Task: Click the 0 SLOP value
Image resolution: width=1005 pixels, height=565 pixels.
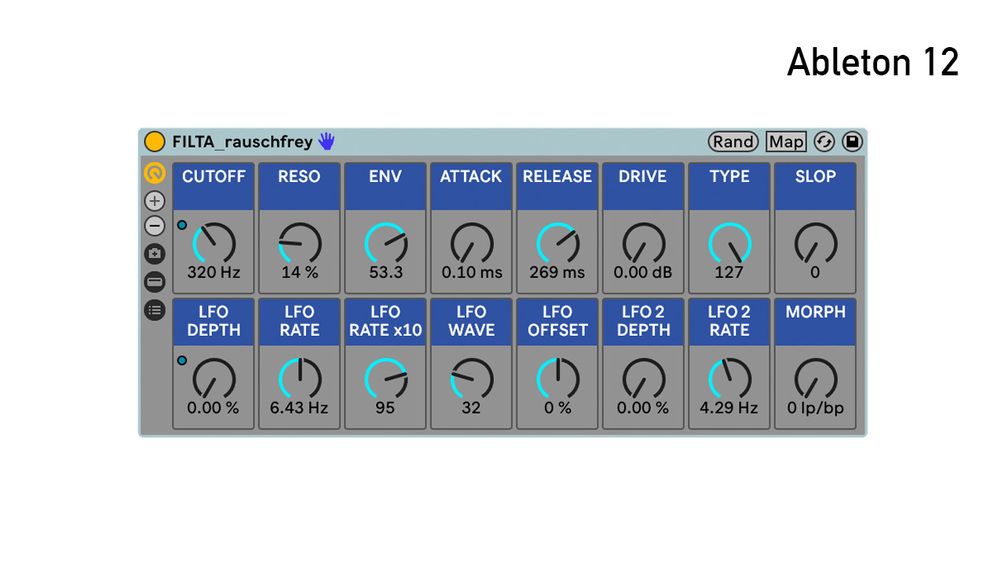Action: coord(815,272)
